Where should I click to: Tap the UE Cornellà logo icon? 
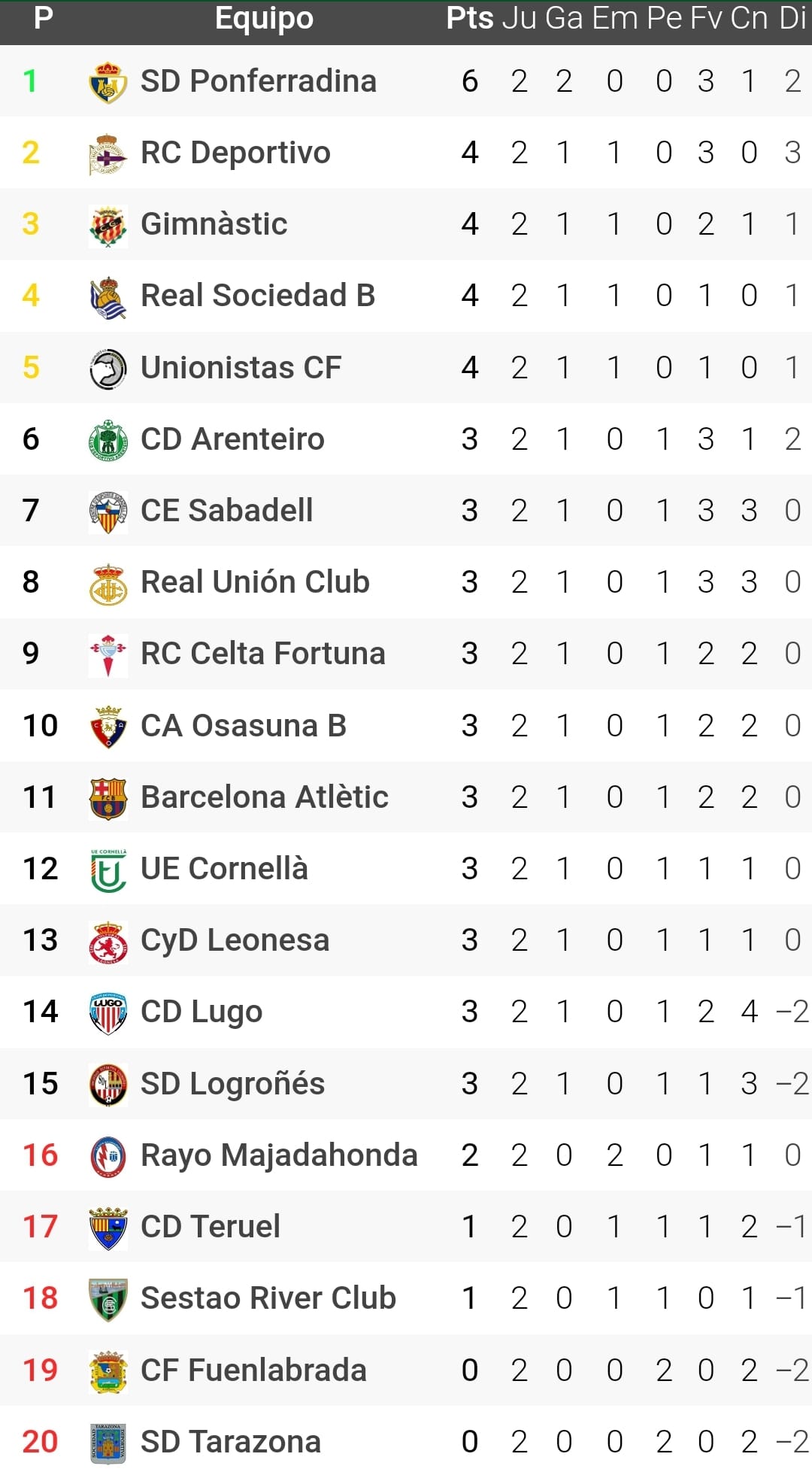pos(108,869)
